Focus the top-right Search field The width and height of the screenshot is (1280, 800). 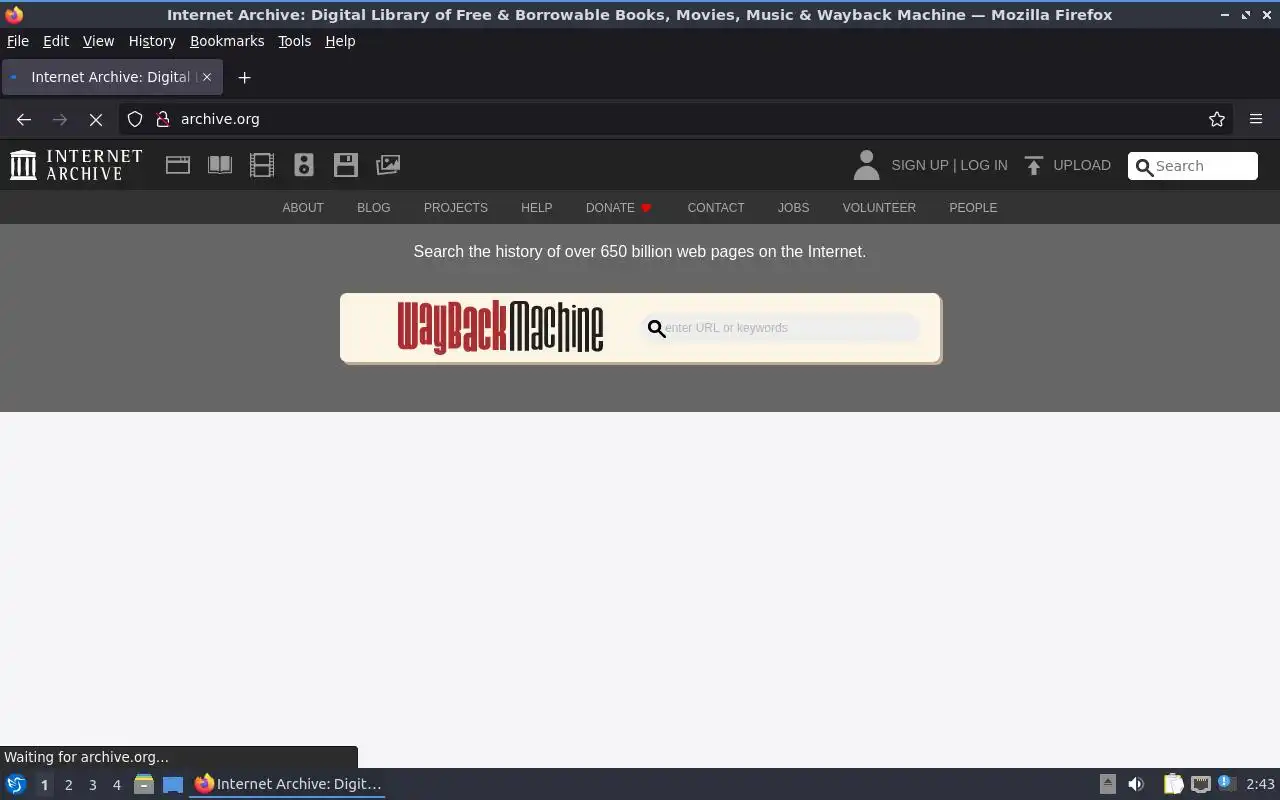coord(1193,166)
